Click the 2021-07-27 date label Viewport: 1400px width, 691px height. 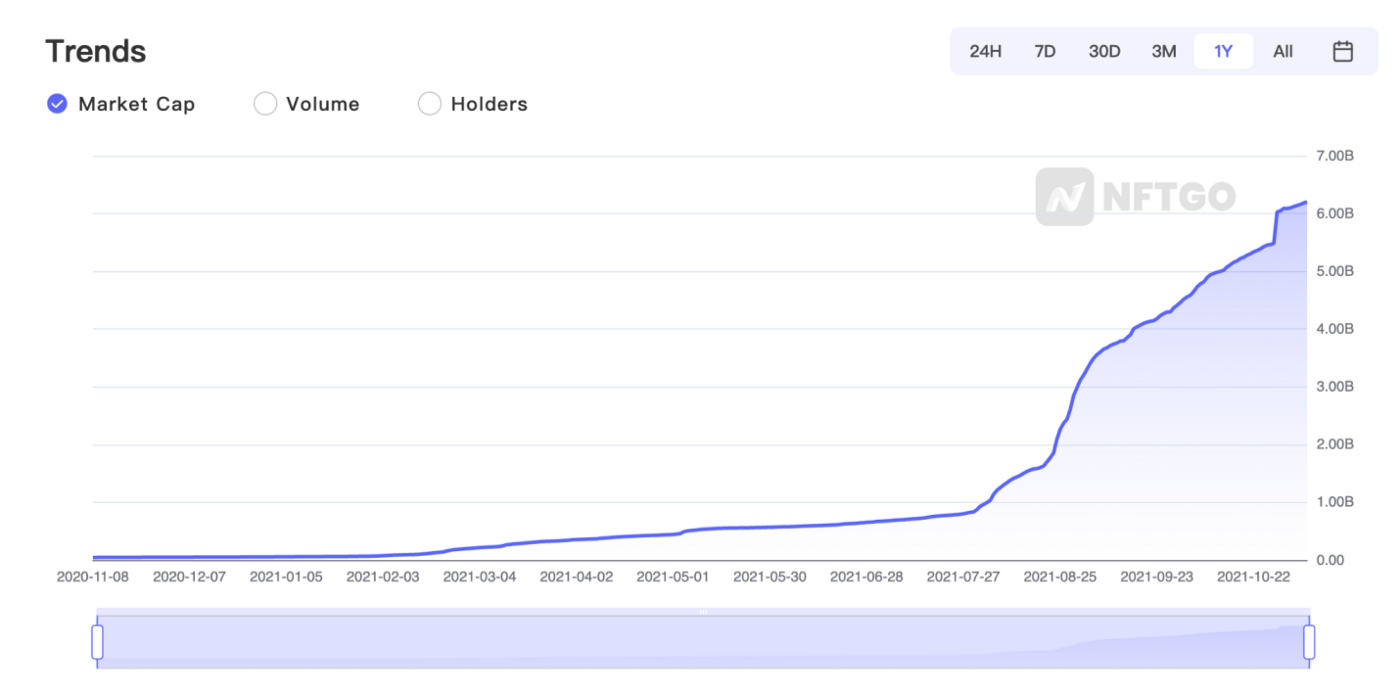point(963,577)
